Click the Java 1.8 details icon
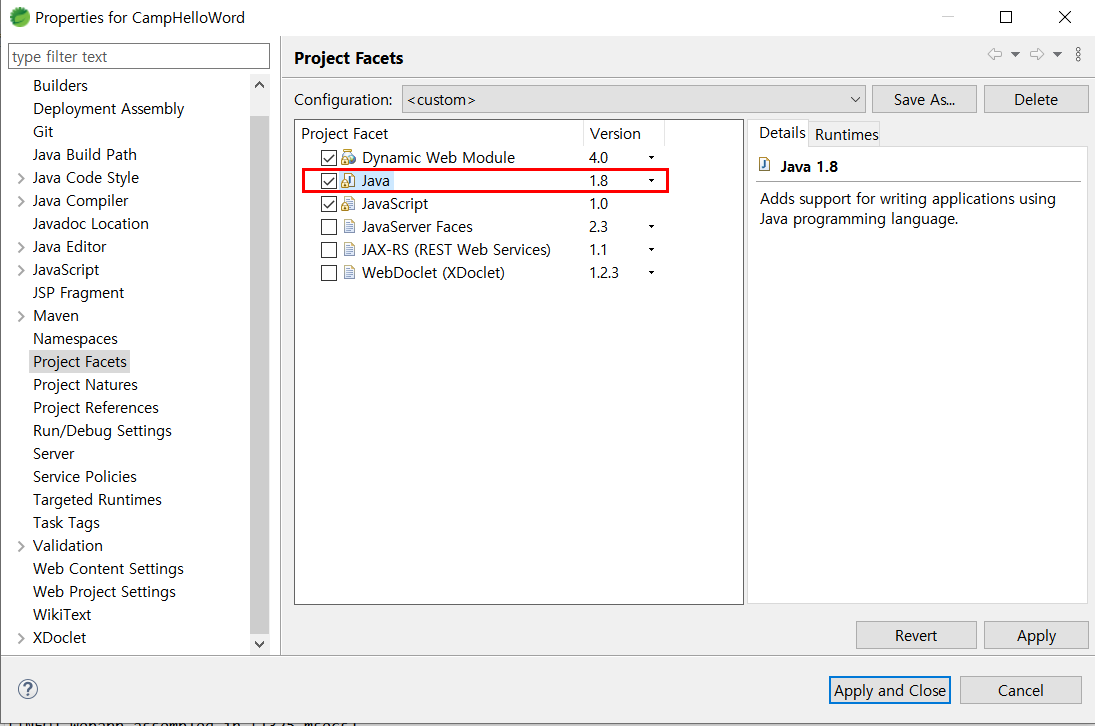Viewport: 1095px width, 726px height. (x=765, y=165)
